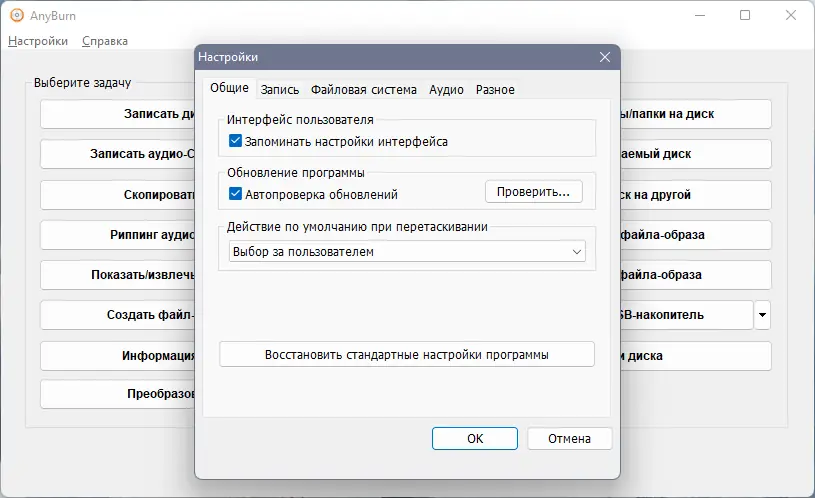Switch to the Запись tab

pos(280,89)
